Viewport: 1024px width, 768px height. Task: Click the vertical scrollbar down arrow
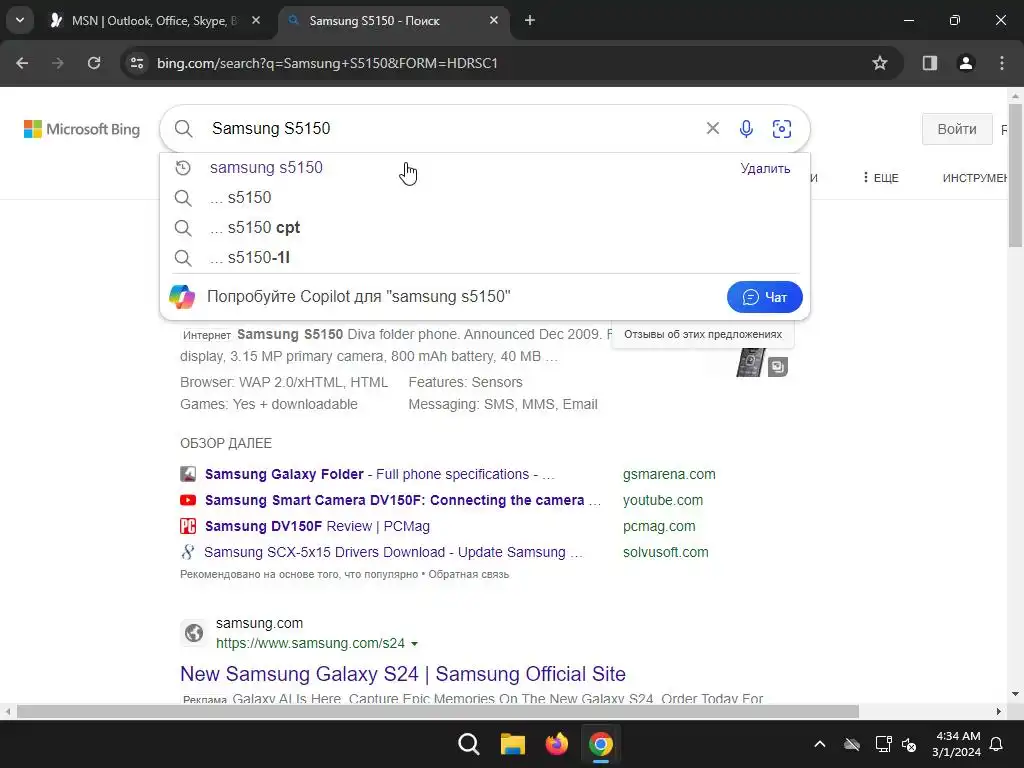pos(1016,694)
